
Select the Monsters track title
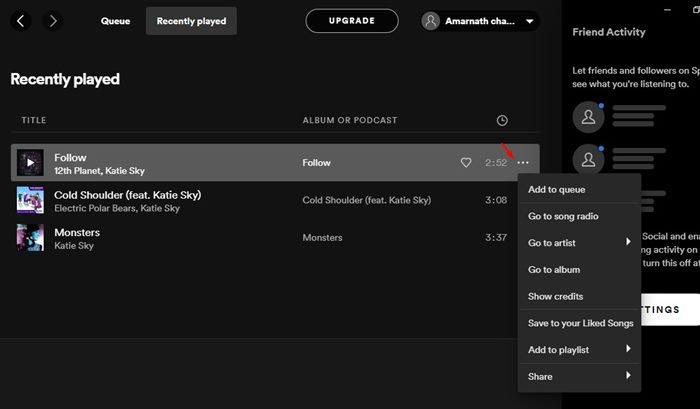point(77,232)
